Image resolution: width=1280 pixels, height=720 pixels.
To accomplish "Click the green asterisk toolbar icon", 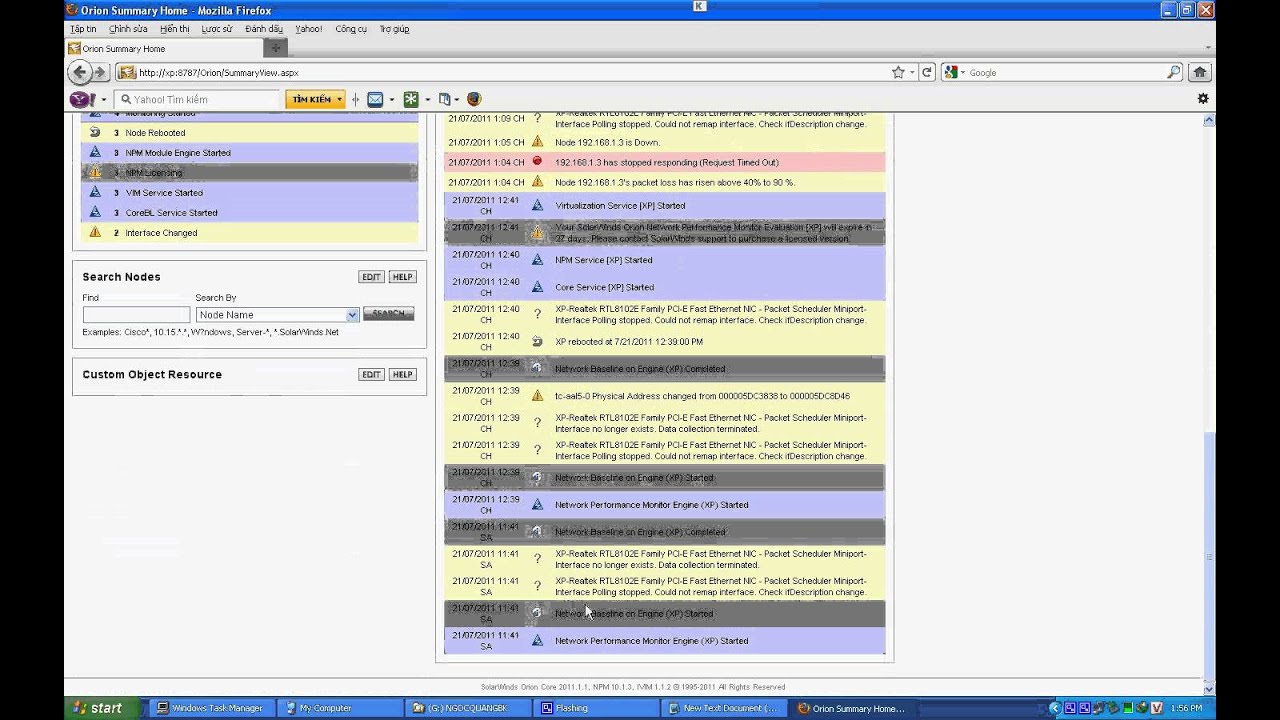I will coord(411,99).
